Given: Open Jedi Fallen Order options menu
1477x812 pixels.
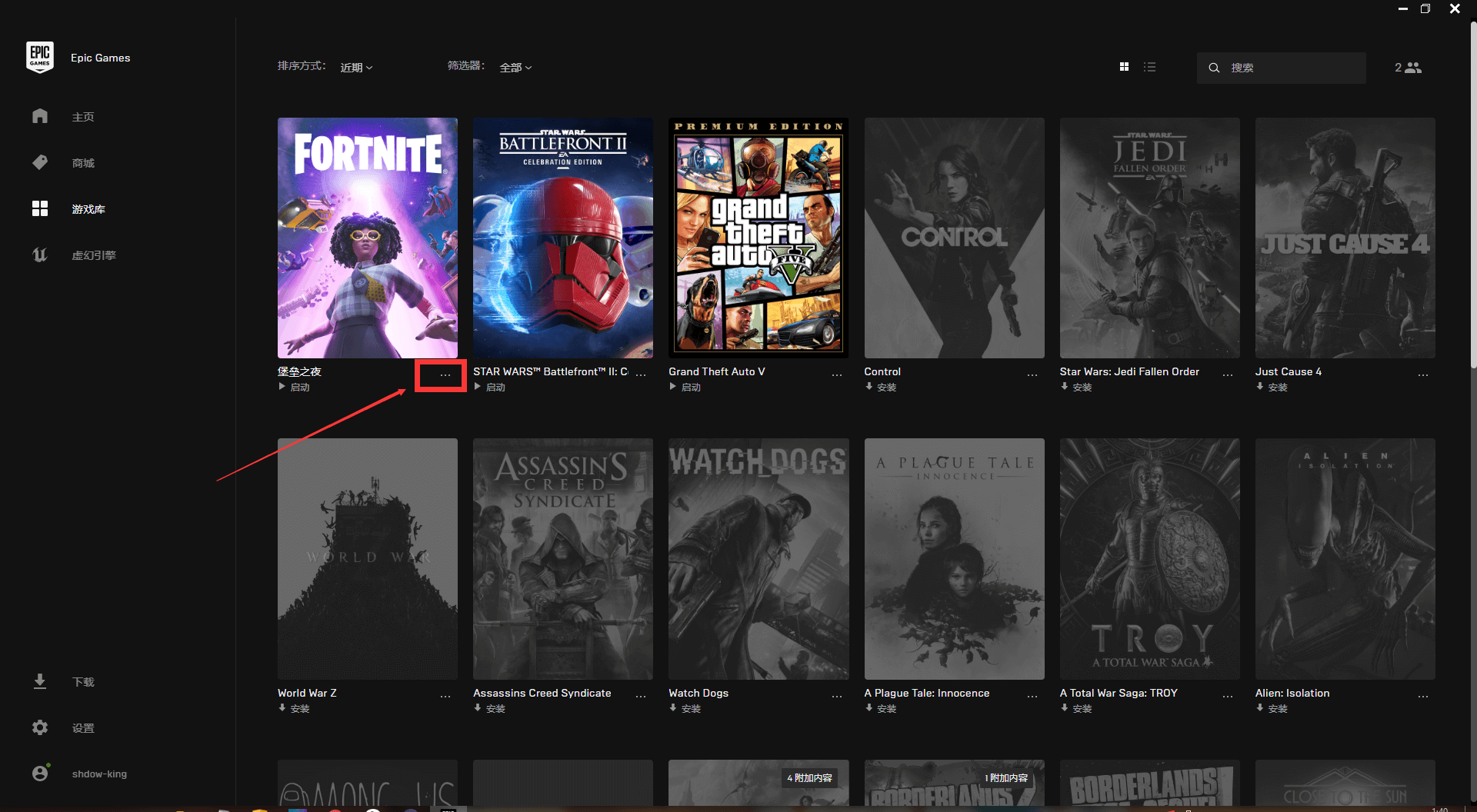Looking at the screenshot, I should point(1228,374).
